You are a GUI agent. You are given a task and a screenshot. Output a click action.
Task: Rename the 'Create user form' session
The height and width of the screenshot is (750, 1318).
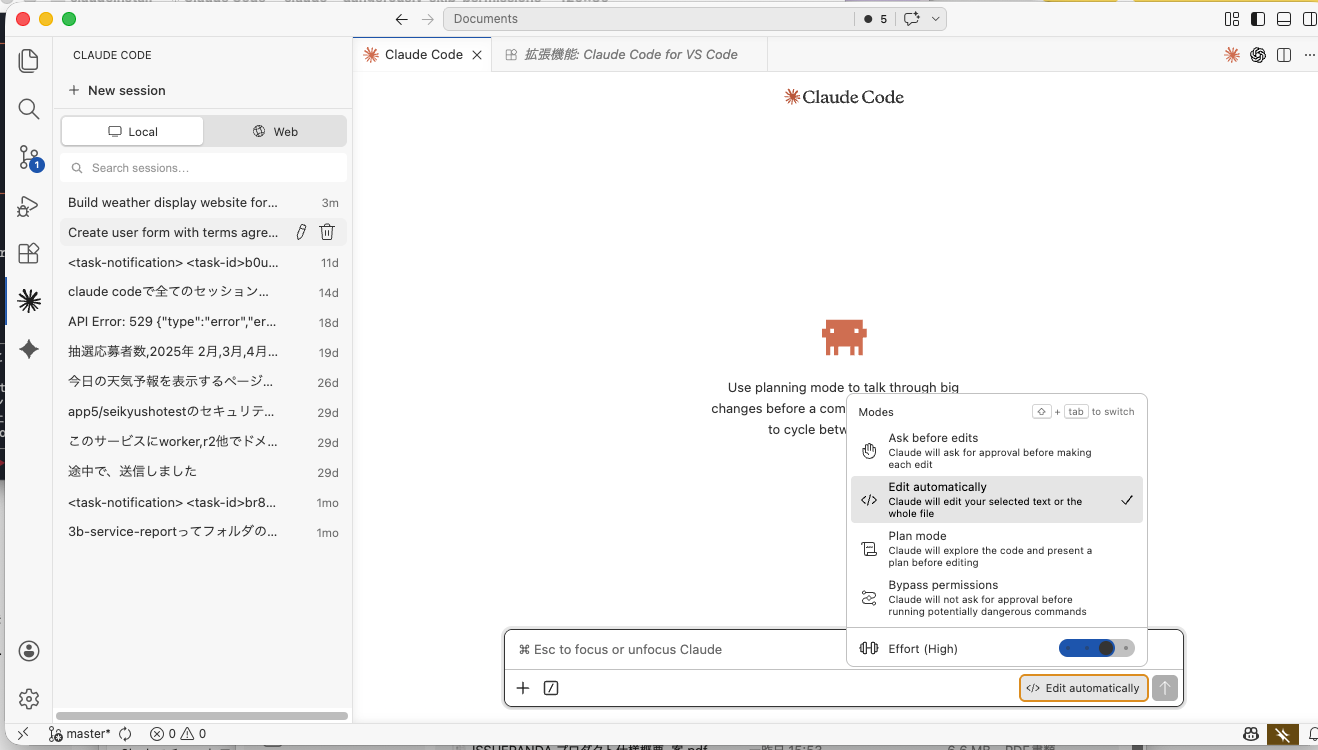click(301, 232)
